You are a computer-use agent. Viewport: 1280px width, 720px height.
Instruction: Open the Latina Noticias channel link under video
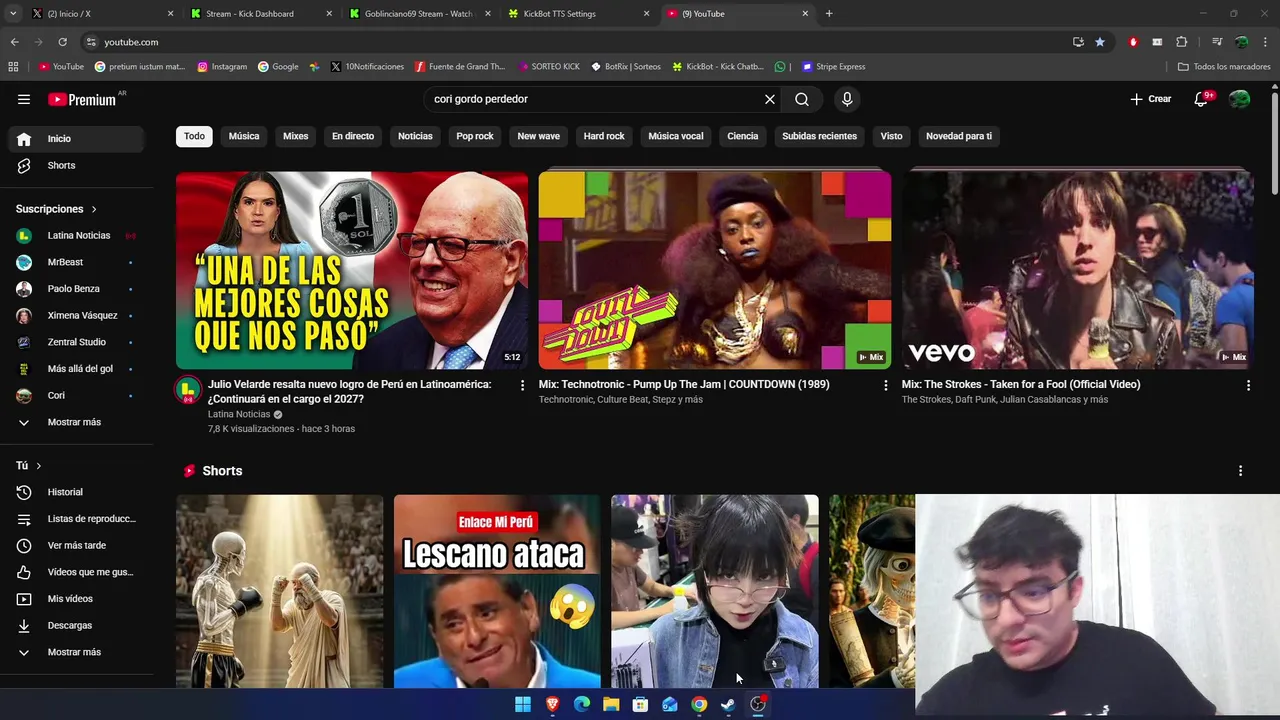(x=239, y=414)
